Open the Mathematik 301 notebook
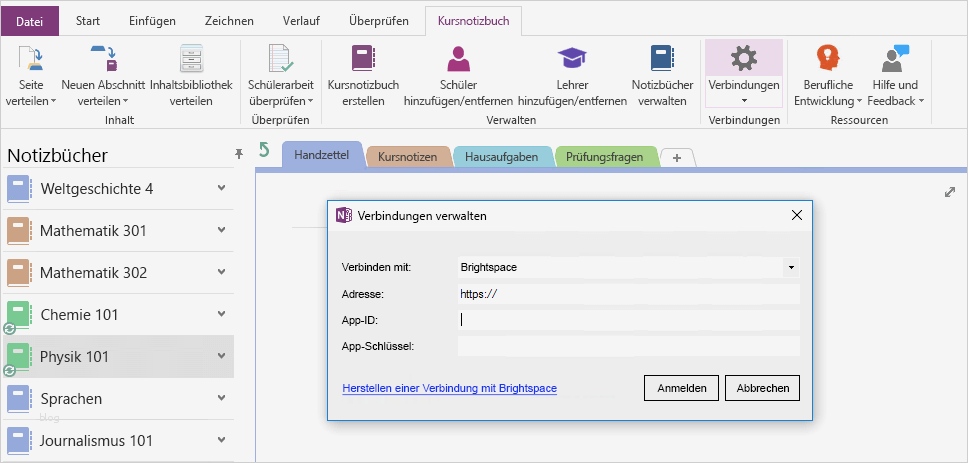Screen dimensions: 968x463 (117, 231)
